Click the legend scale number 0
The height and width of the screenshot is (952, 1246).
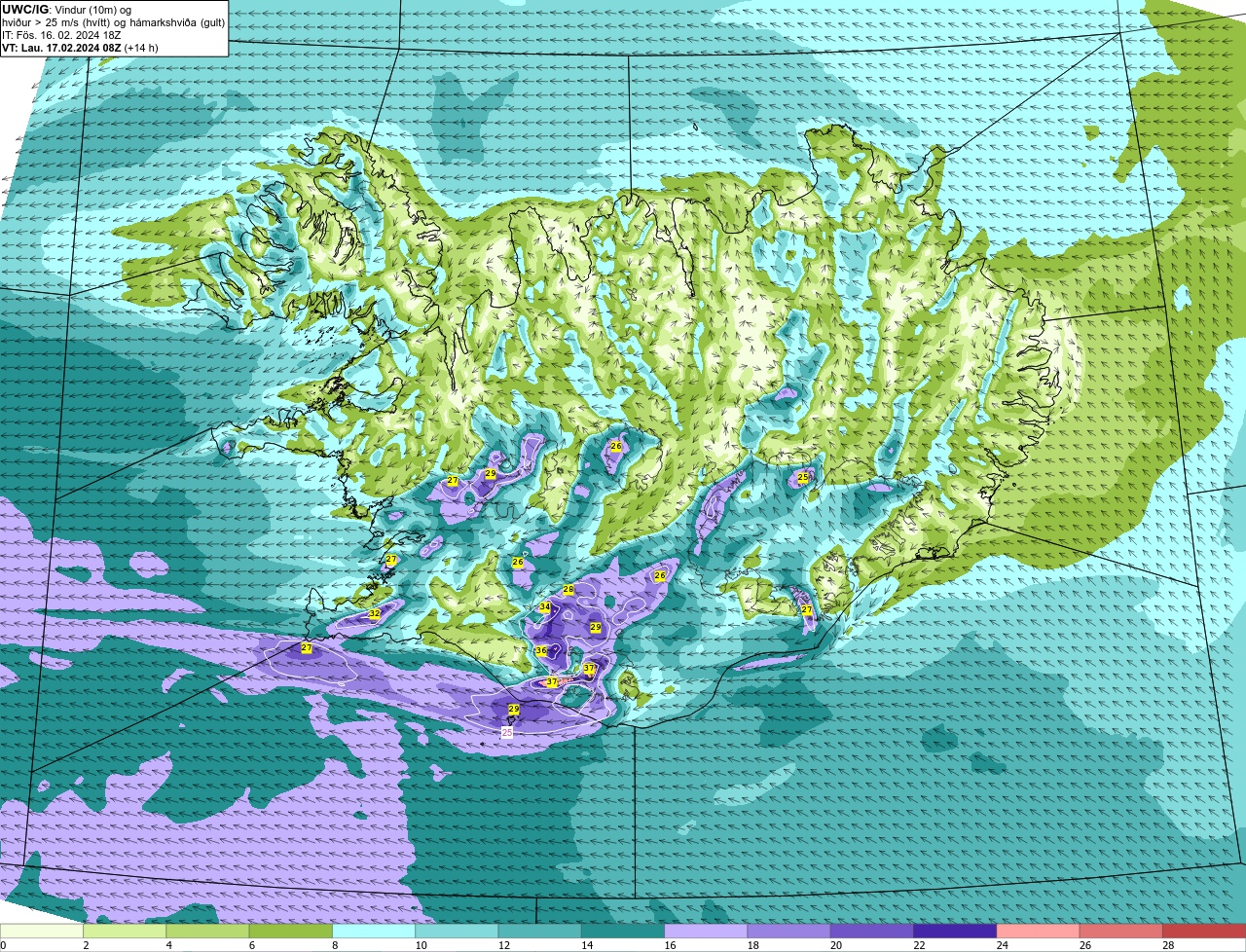click(x=3, y=945)
